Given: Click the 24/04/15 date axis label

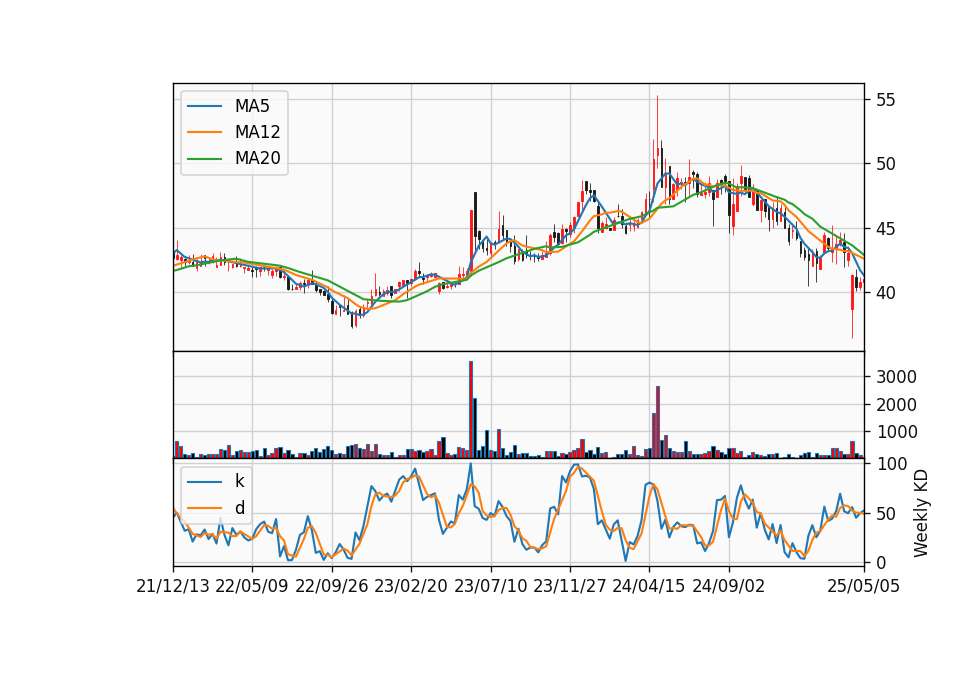Looking at the screenshot, I should [649, 586].
